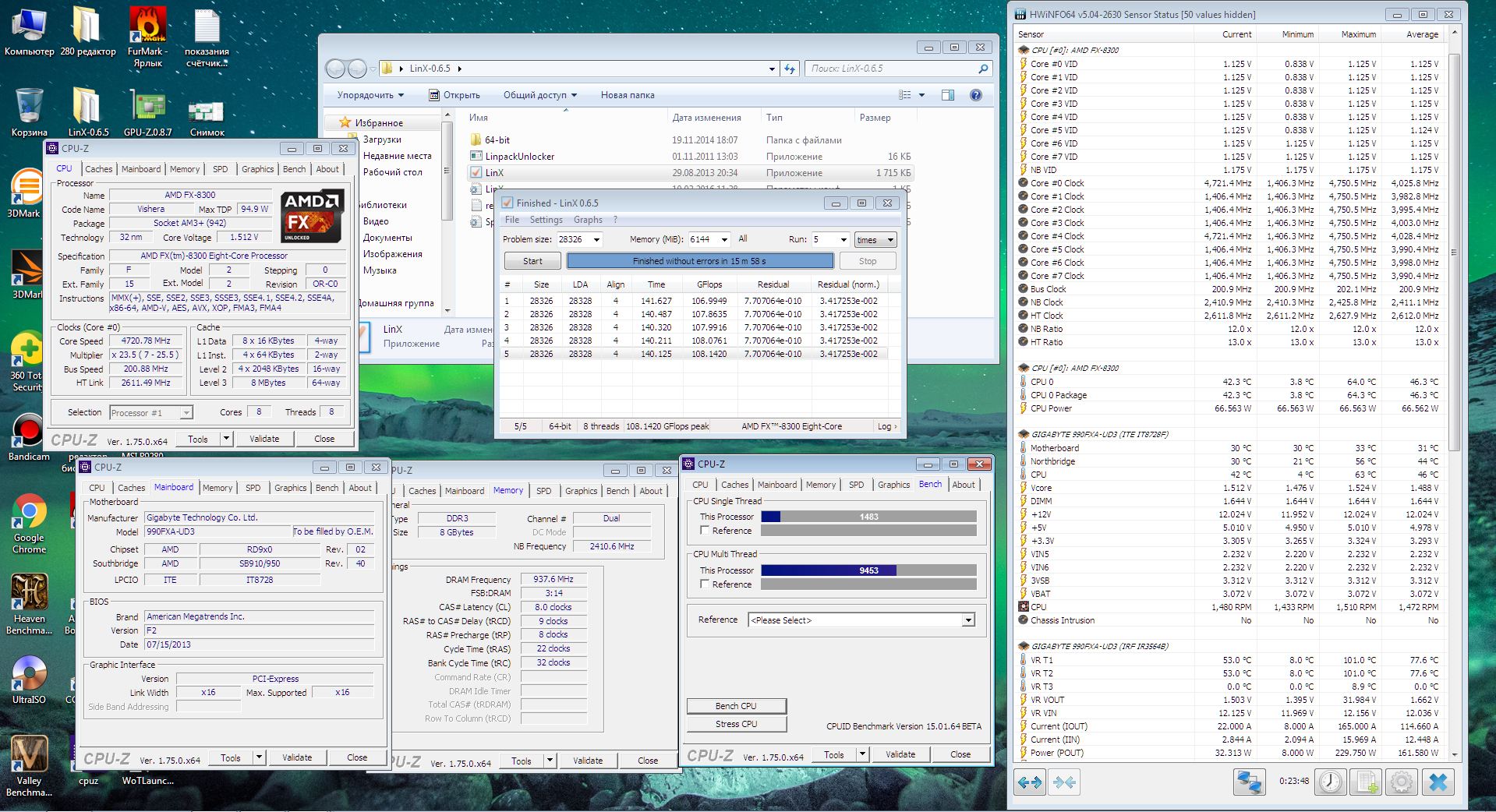This screenshot has height=812, width=1496.
Task: Reset HWiNFO timer with clock icon
Action: (1330, 782)
